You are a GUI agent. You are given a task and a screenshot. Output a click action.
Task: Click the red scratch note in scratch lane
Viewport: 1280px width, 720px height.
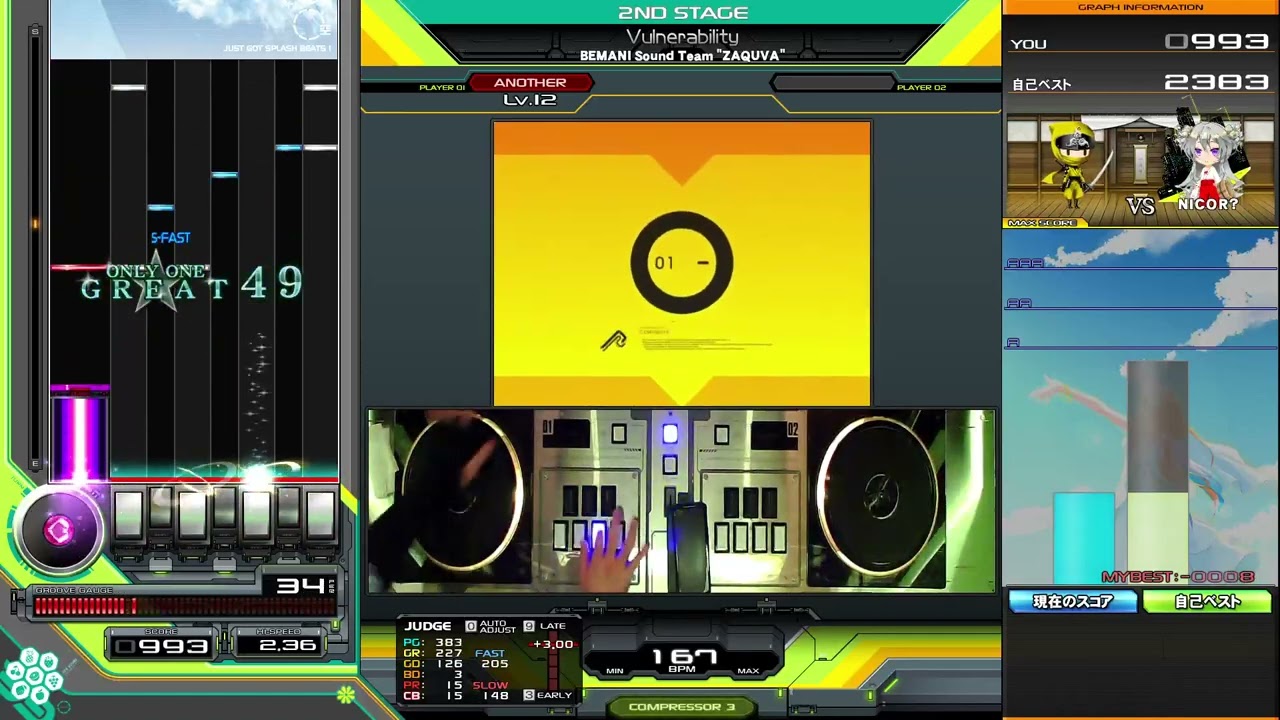click(x=78, y=267)
